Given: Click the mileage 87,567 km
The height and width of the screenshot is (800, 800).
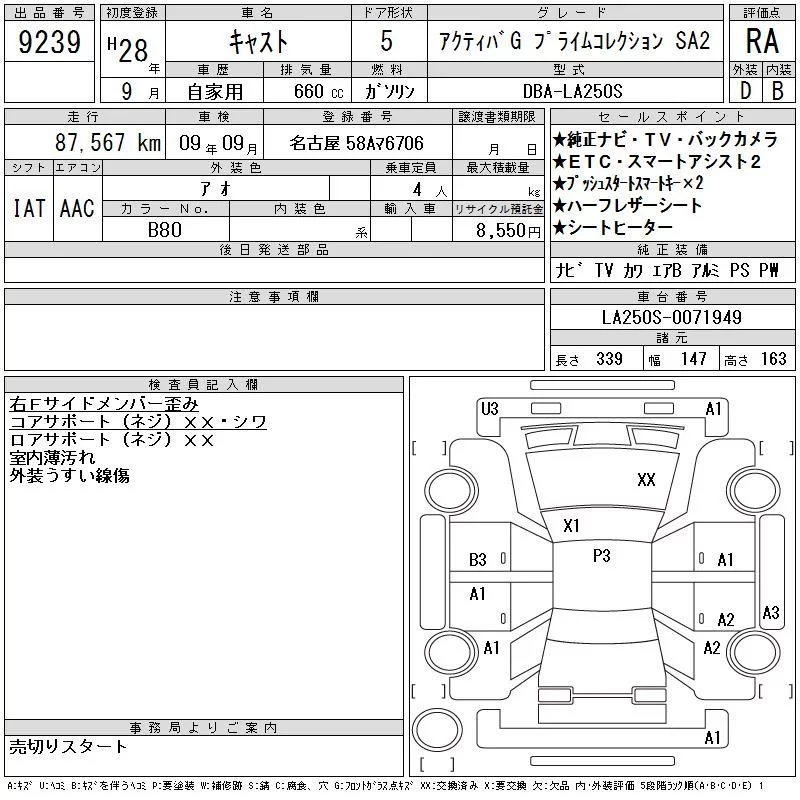Looking at the screenshot, I should pos(108,142).
